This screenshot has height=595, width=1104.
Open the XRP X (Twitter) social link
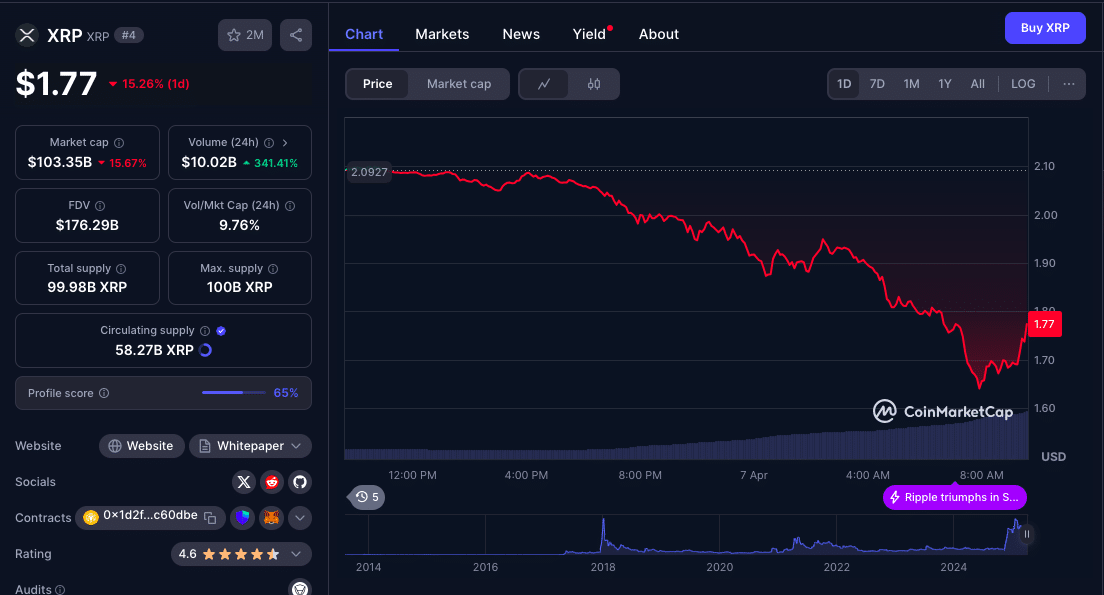[x=244, y=482]
